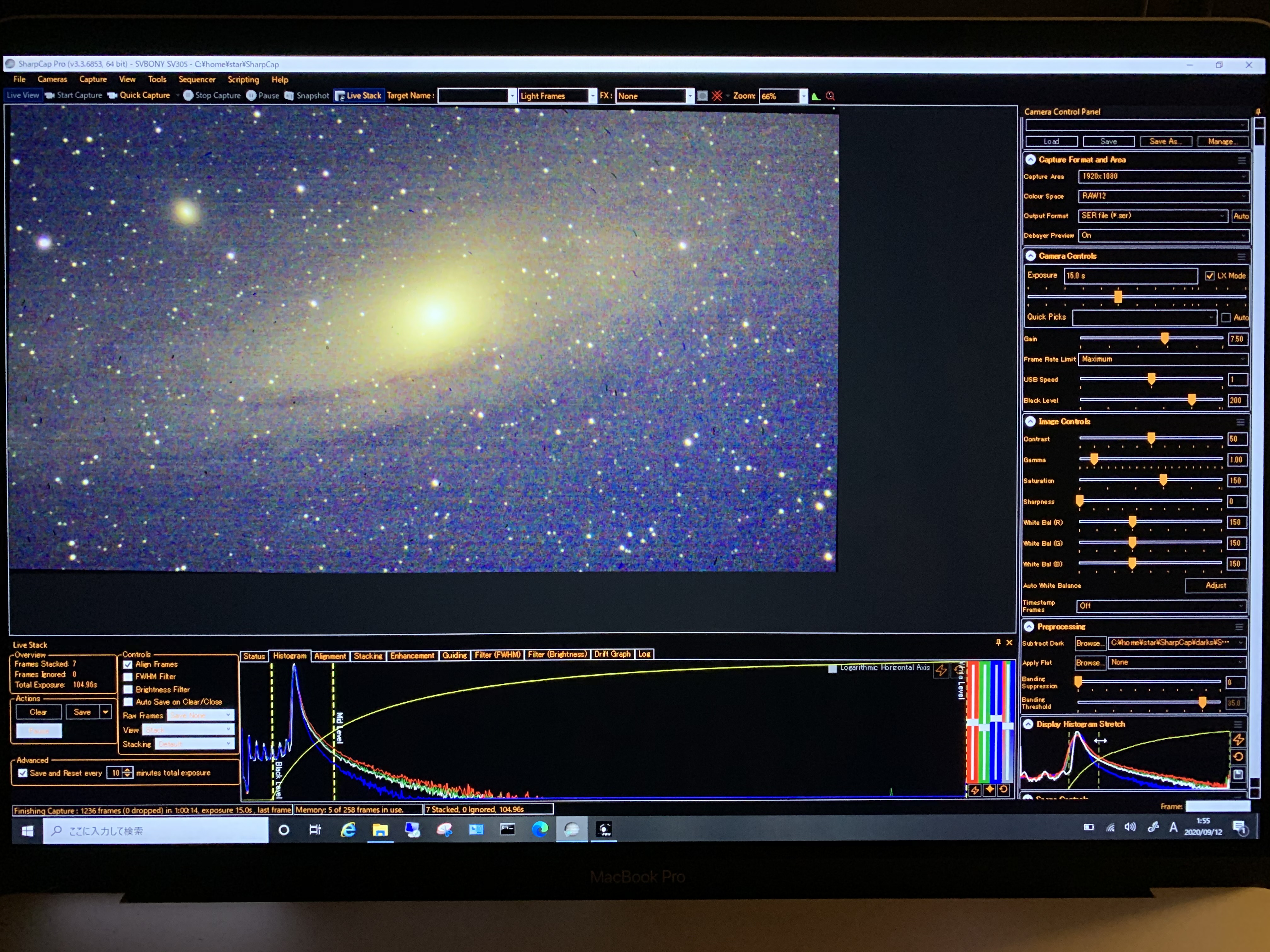Click the Manage profiles button
The height and width of the screenshot is (952, 1270).
click(x=1222, y=142)
